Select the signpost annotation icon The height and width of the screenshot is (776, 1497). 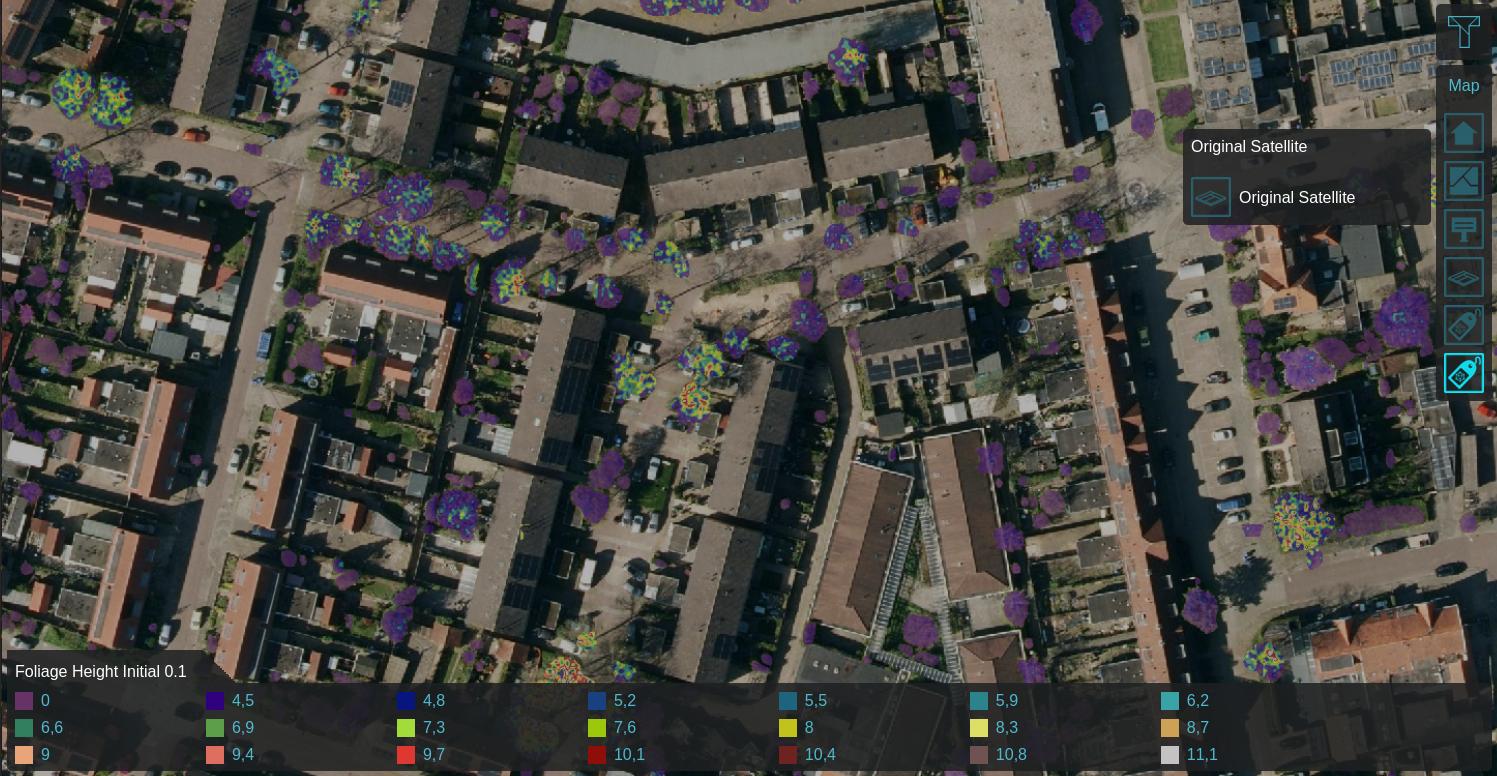pyautogui.click(x=1464, y=228)
